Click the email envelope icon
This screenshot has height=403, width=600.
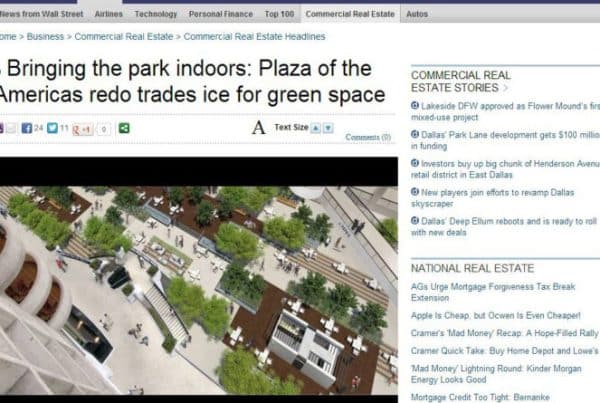(x=11, y=128)
